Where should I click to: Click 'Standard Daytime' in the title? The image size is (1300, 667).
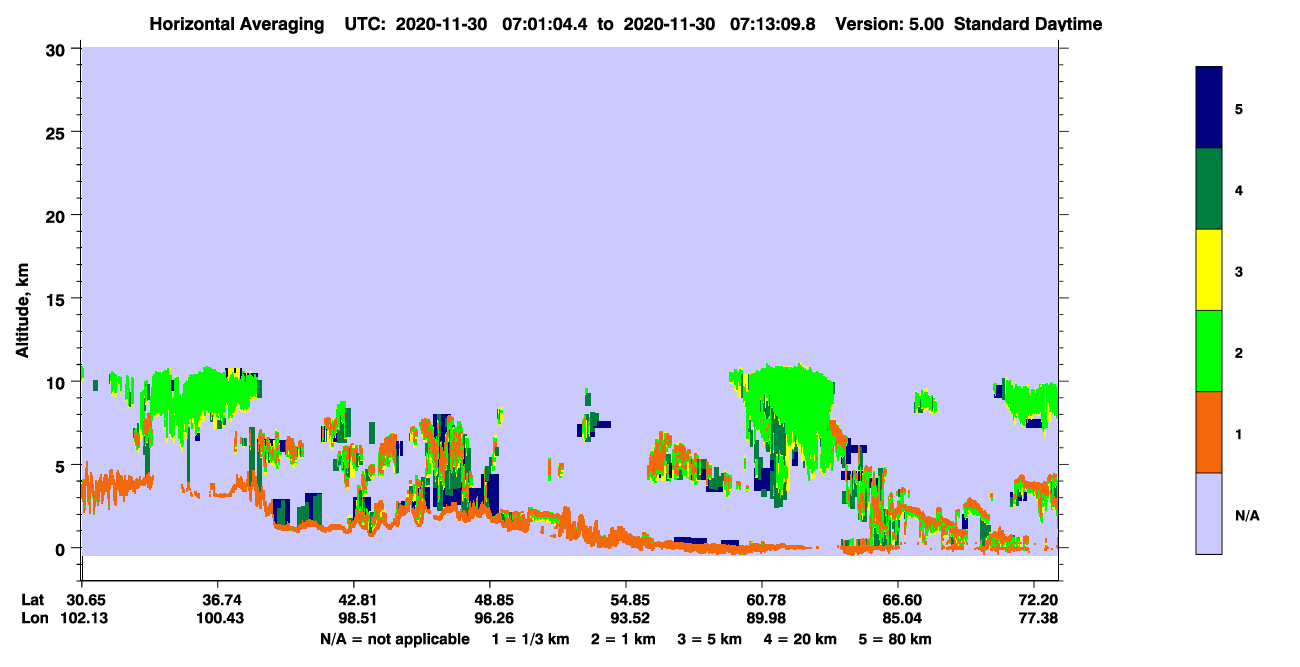click(x=1028, y=24)
